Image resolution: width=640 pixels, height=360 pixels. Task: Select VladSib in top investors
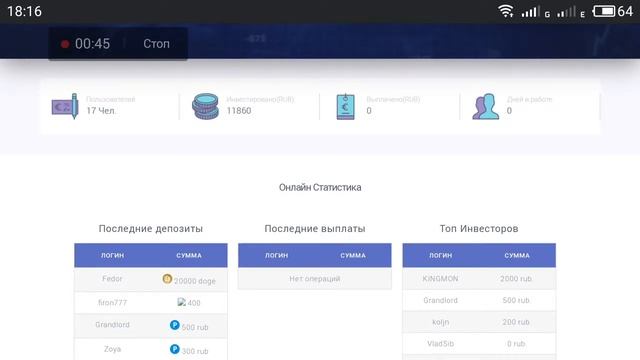(440, 344)
